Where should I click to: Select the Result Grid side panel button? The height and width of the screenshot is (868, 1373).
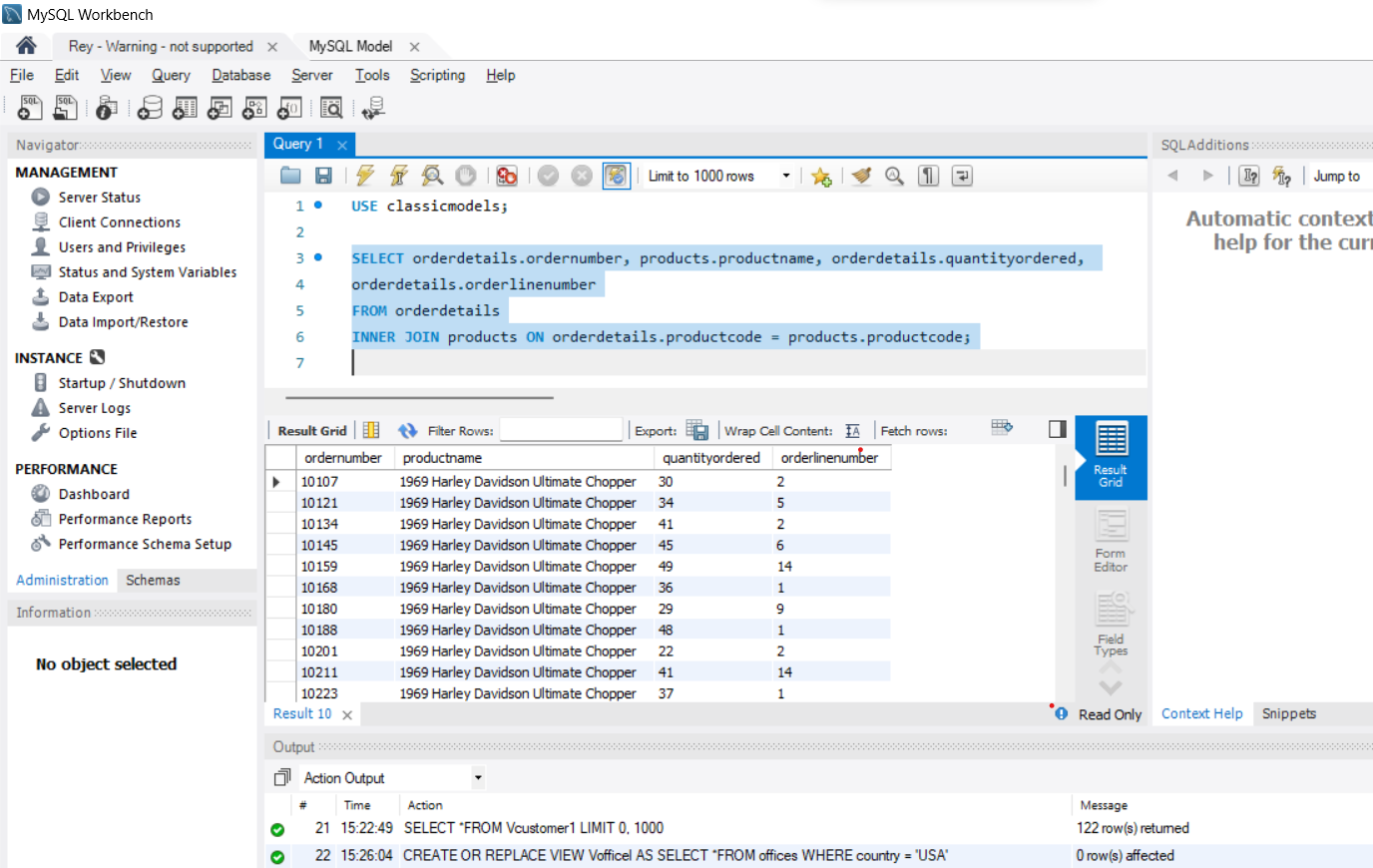point(1111,457)
